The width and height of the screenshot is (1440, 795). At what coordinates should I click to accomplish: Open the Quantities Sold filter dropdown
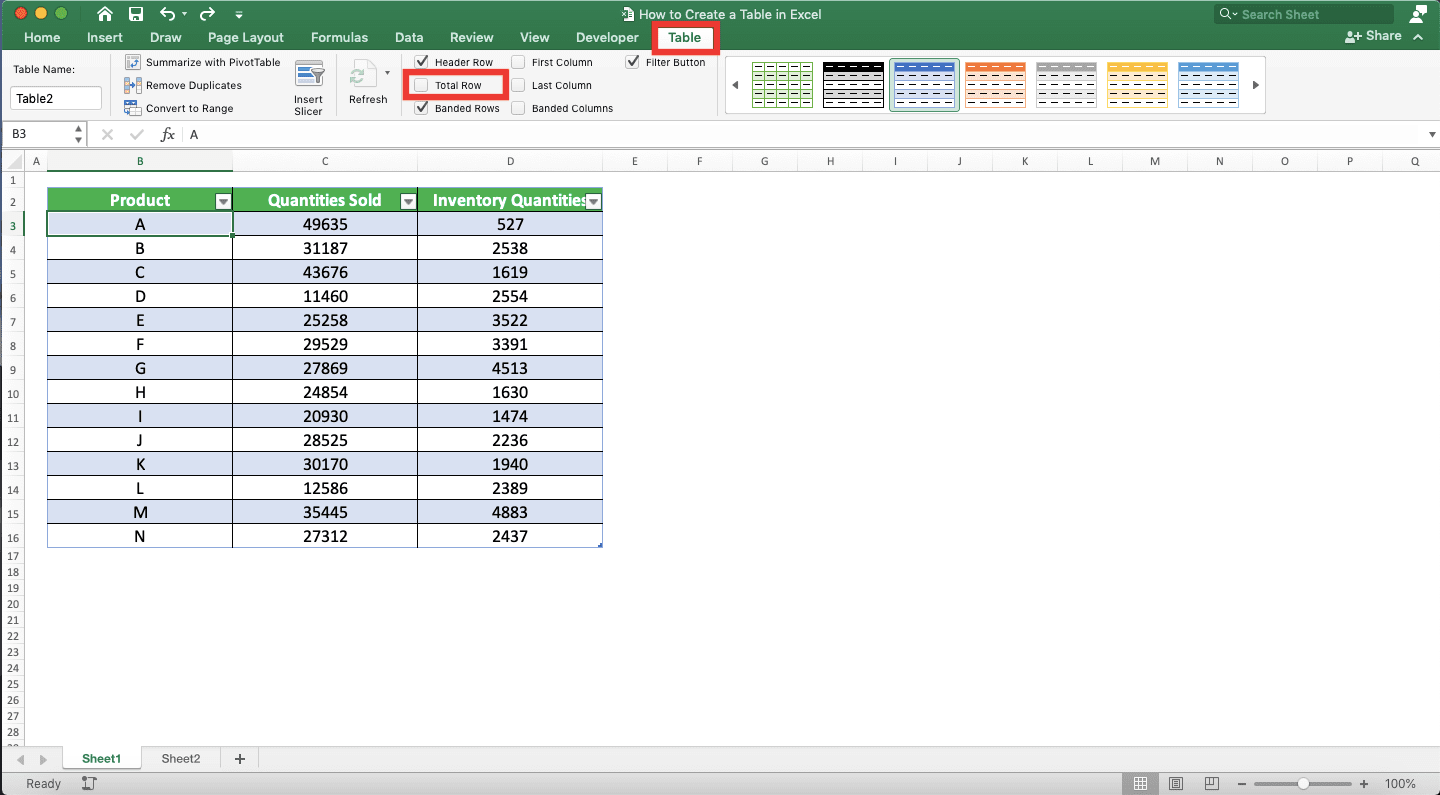[x=408, y=201]
